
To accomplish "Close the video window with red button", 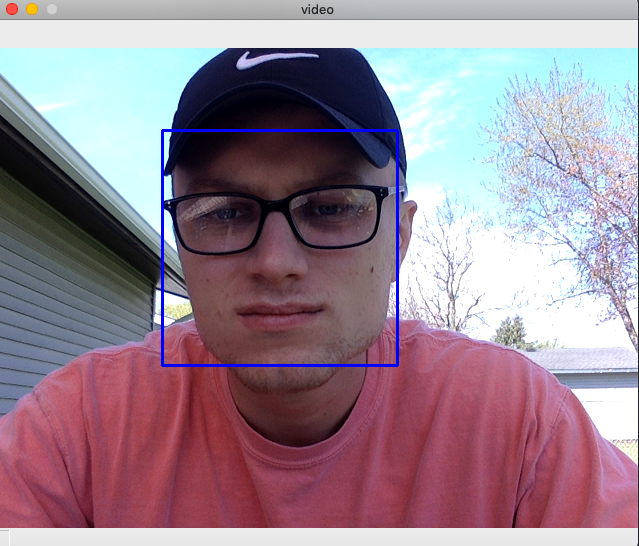I will point(12,9).
